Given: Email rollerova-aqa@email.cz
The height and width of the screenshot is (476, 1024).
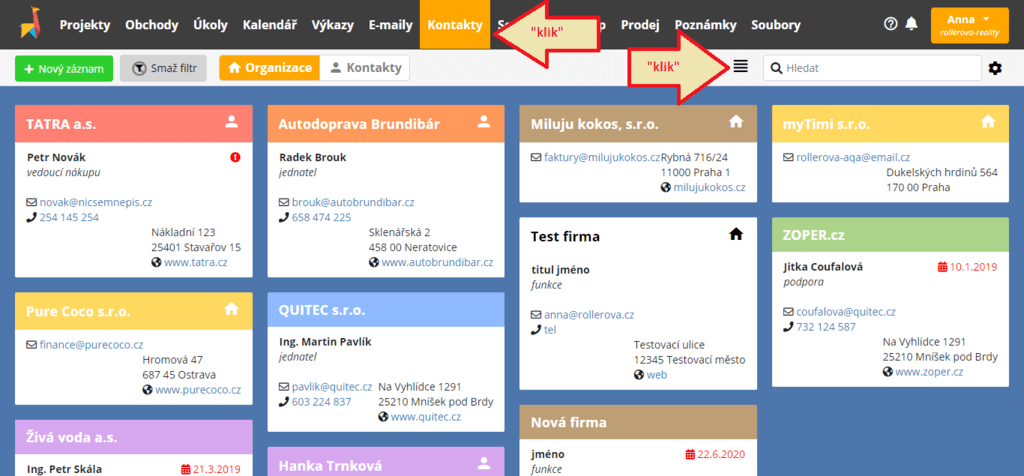Looking at the screenshot, I should [x=853, y=157].
